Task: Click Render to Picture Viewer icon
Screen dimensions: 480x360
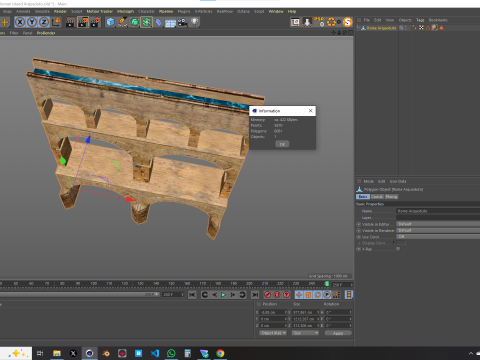Action: click(83, 22)
